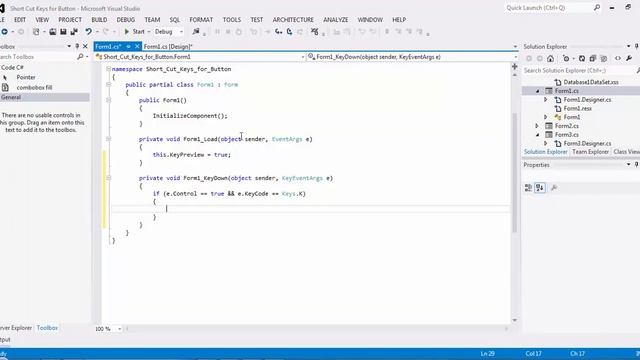This screenshot has width=640, height=360.
Task: Click the Save All toolbar icon
Action: [x=74, y=32]
